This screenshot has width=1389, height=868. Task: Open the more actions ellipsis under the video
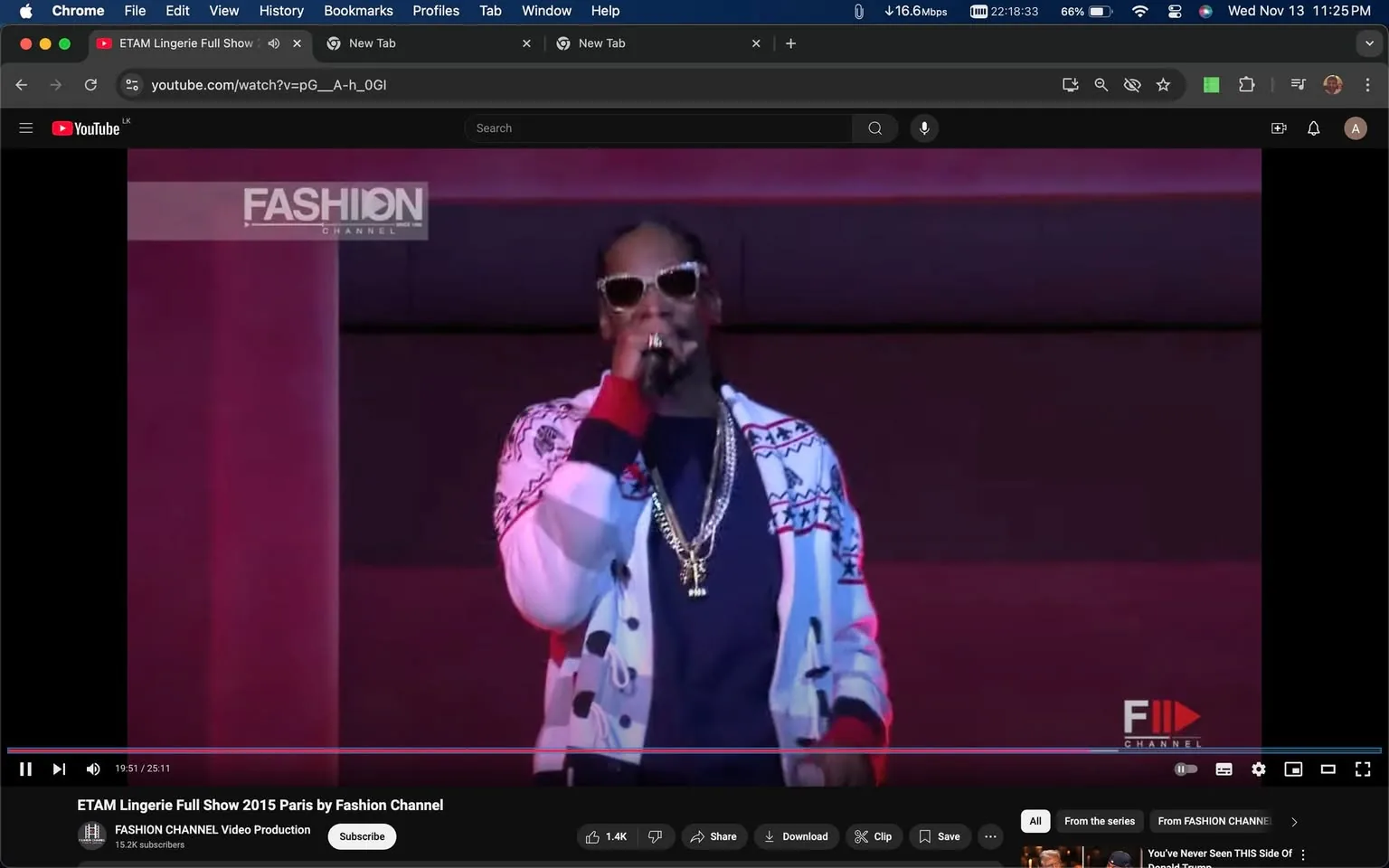989,836
